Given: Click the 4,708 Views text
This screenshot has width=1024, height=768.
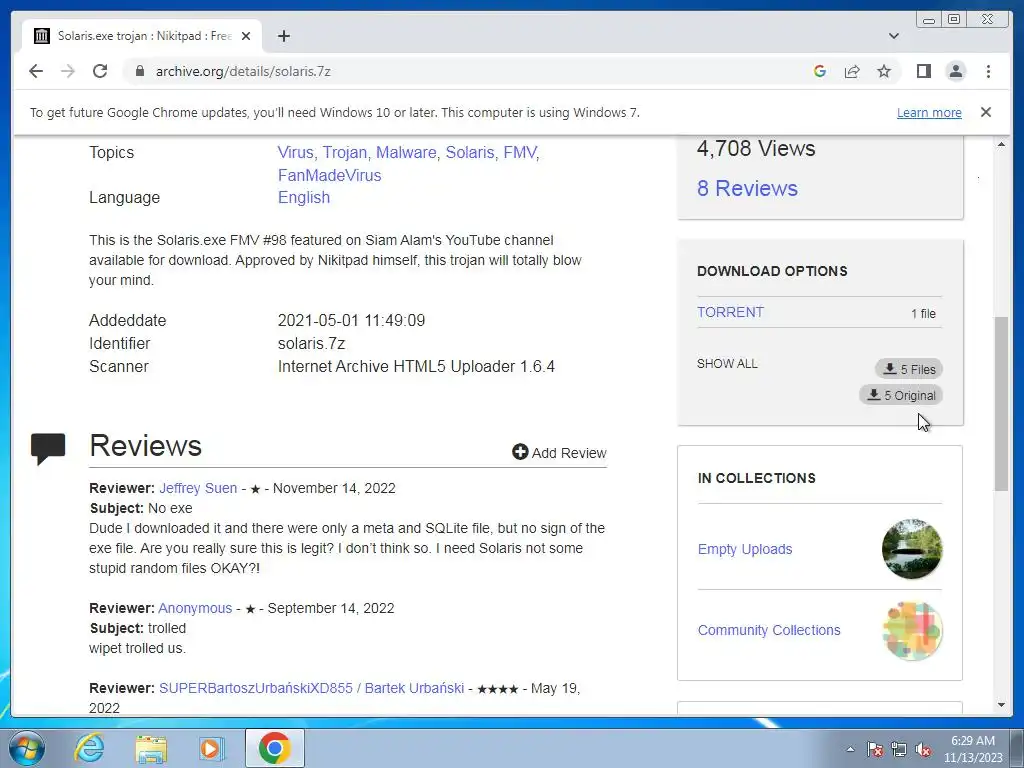Looking at the screenshot, I should [x=756, y=149].
